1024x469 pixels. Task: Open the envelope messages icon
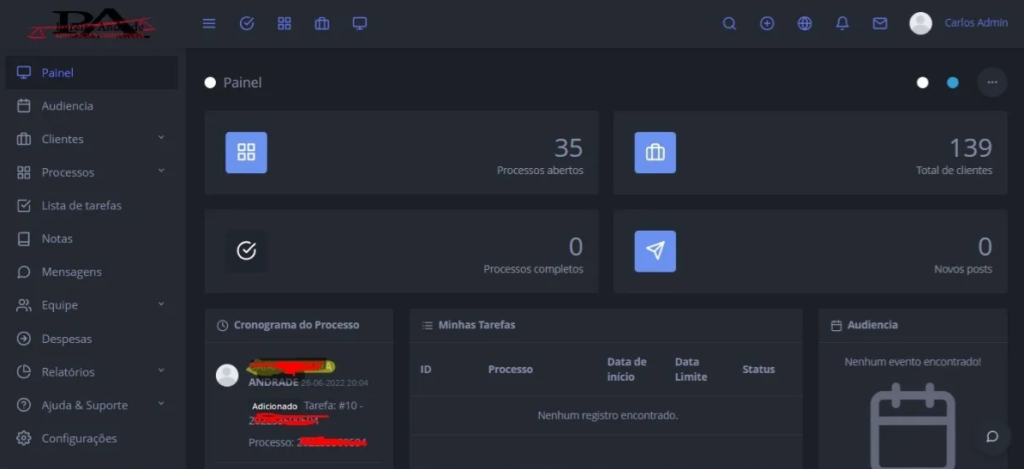(880, 23)
